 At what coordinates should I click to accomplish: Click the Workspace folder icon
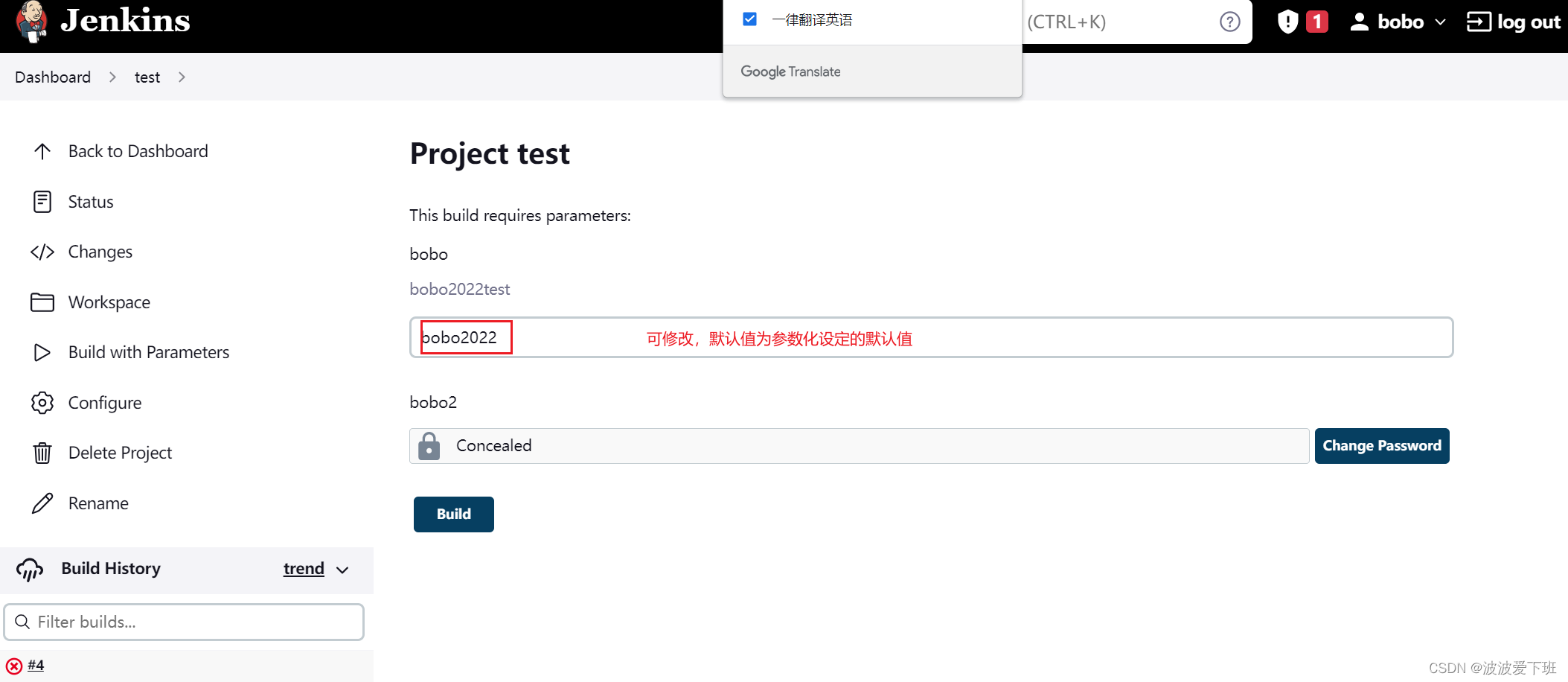pos(42,302)
